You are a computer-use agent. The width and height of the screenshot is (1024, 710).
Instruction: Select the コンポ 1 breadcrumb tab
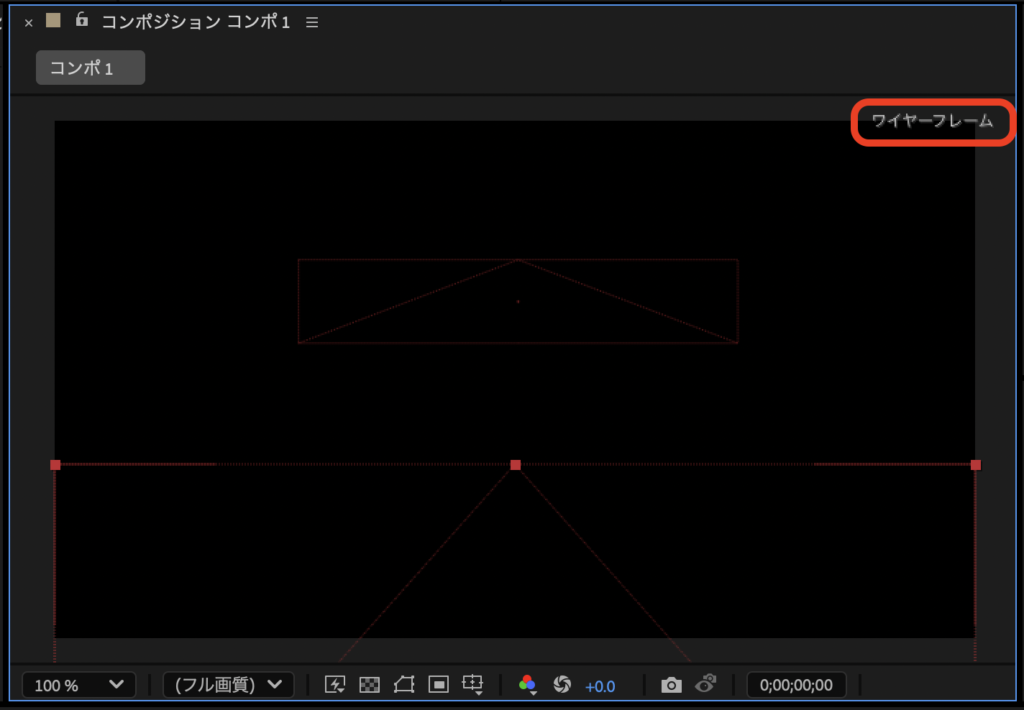(90, 68)
